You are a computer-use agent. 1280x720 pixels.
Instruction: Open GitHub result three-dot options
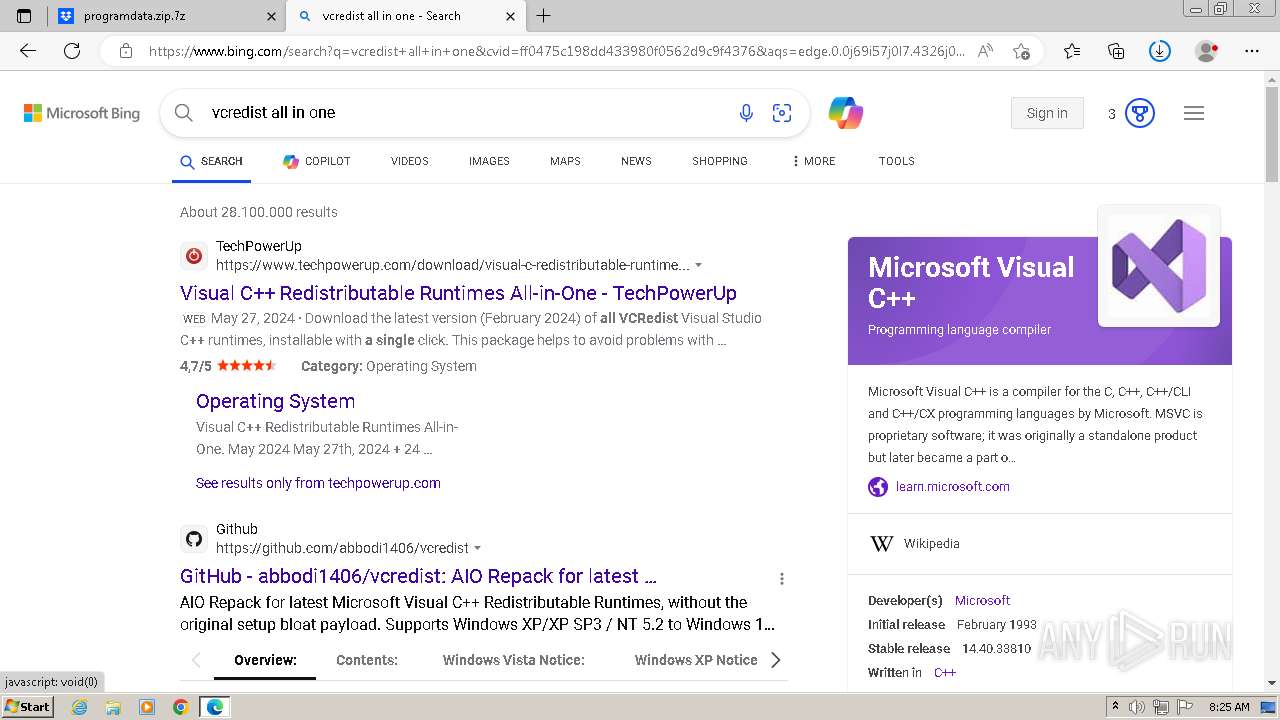click(x=782, y=578)
